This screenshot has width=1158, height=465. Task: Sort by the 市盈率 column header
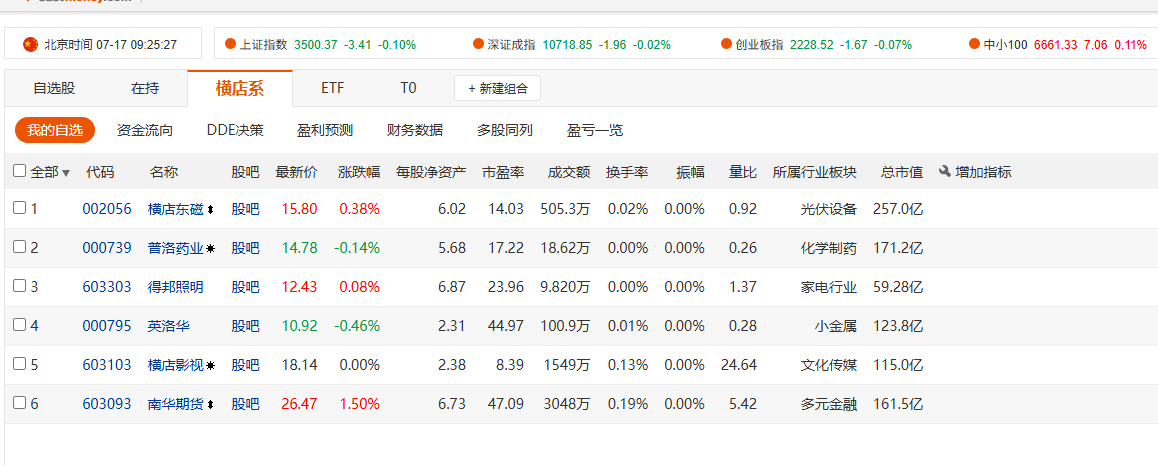(503, 173)
